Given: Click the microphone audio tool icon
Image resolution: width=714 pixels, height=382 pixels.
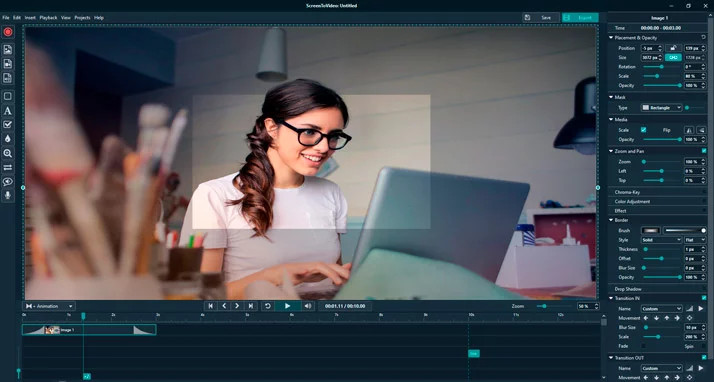Looking at the screenshot, I should [7, 195].
